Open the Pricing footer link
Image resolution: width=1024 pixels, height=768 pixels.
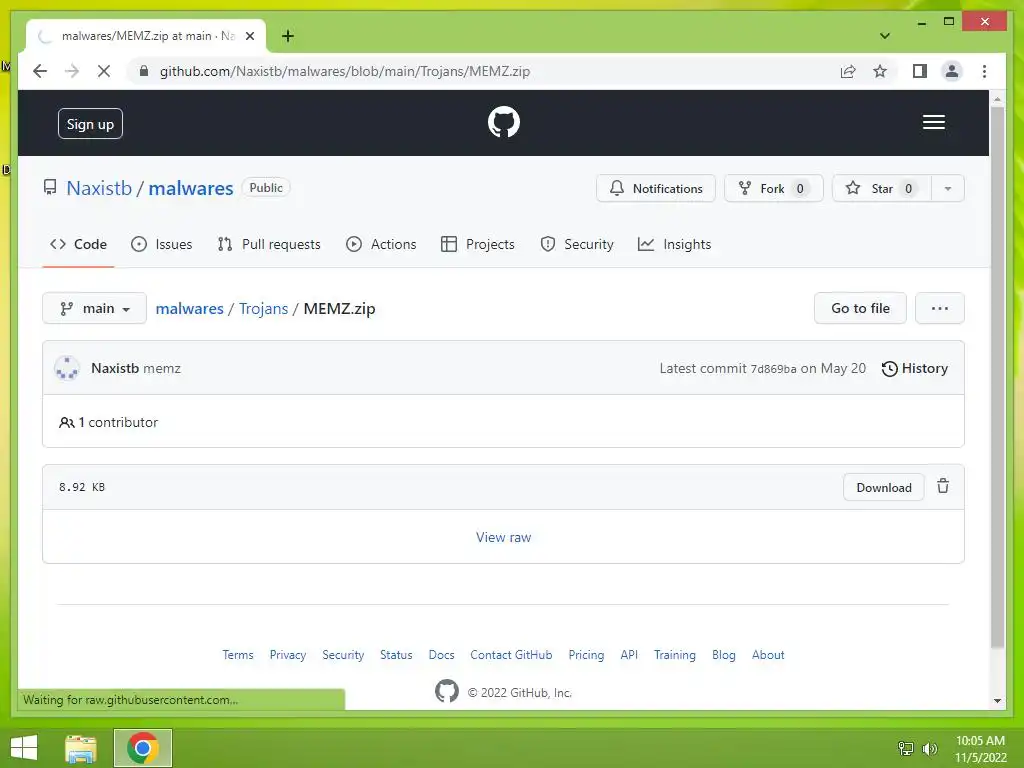[x=586, y=655]
